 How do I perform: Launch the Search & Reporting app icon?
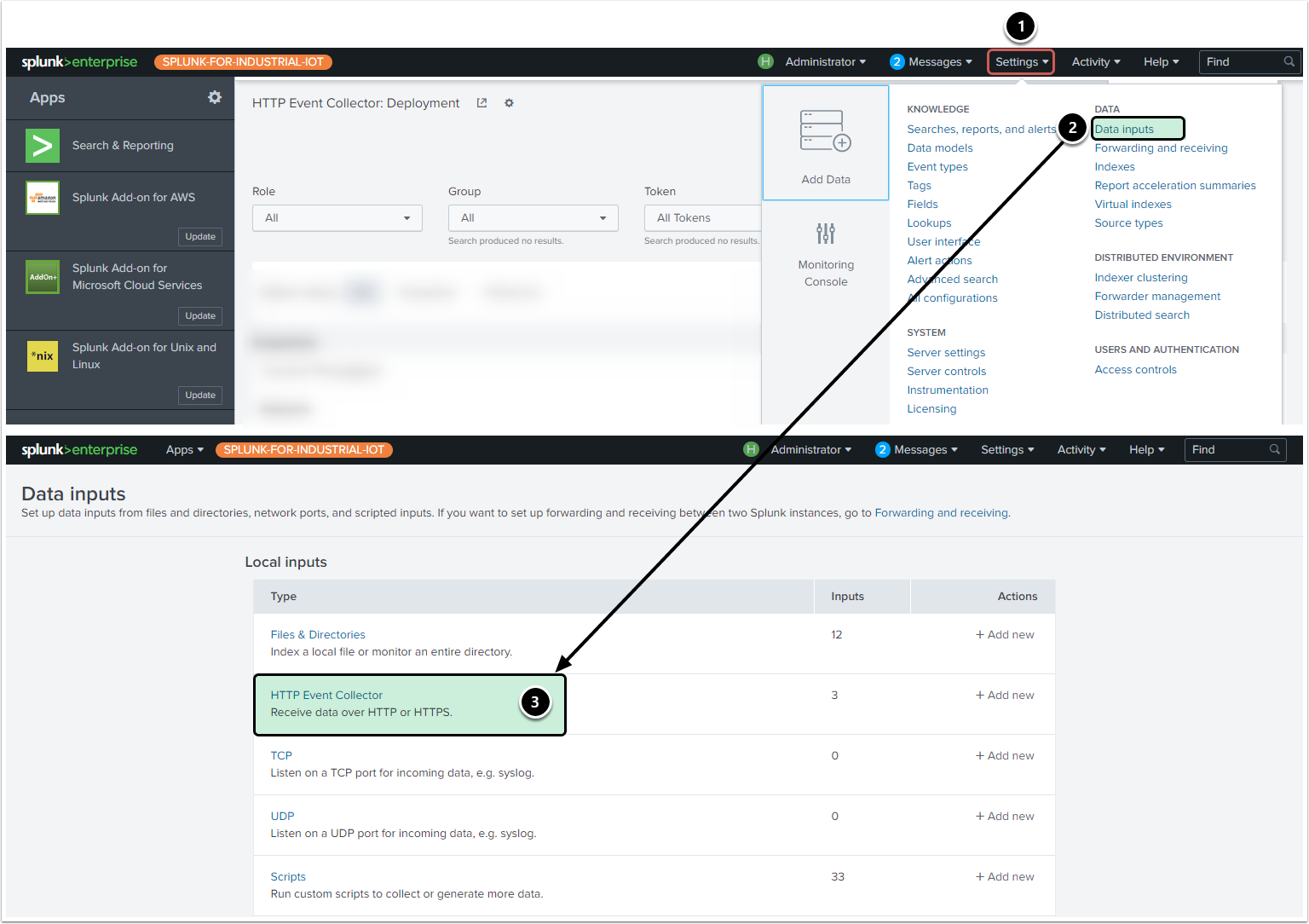click(43, 146)
